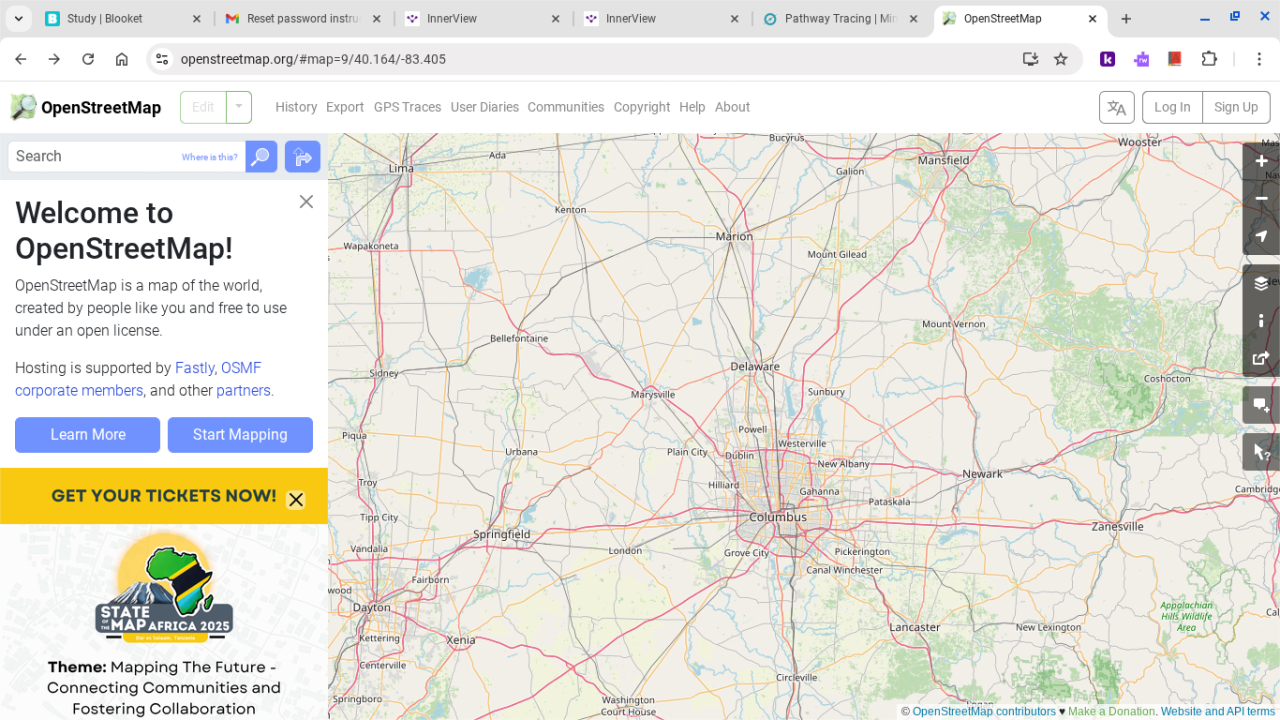The image size is (1280, 720).
Task: Click the OpenStreetMap logo
Action: coord(86,107)
